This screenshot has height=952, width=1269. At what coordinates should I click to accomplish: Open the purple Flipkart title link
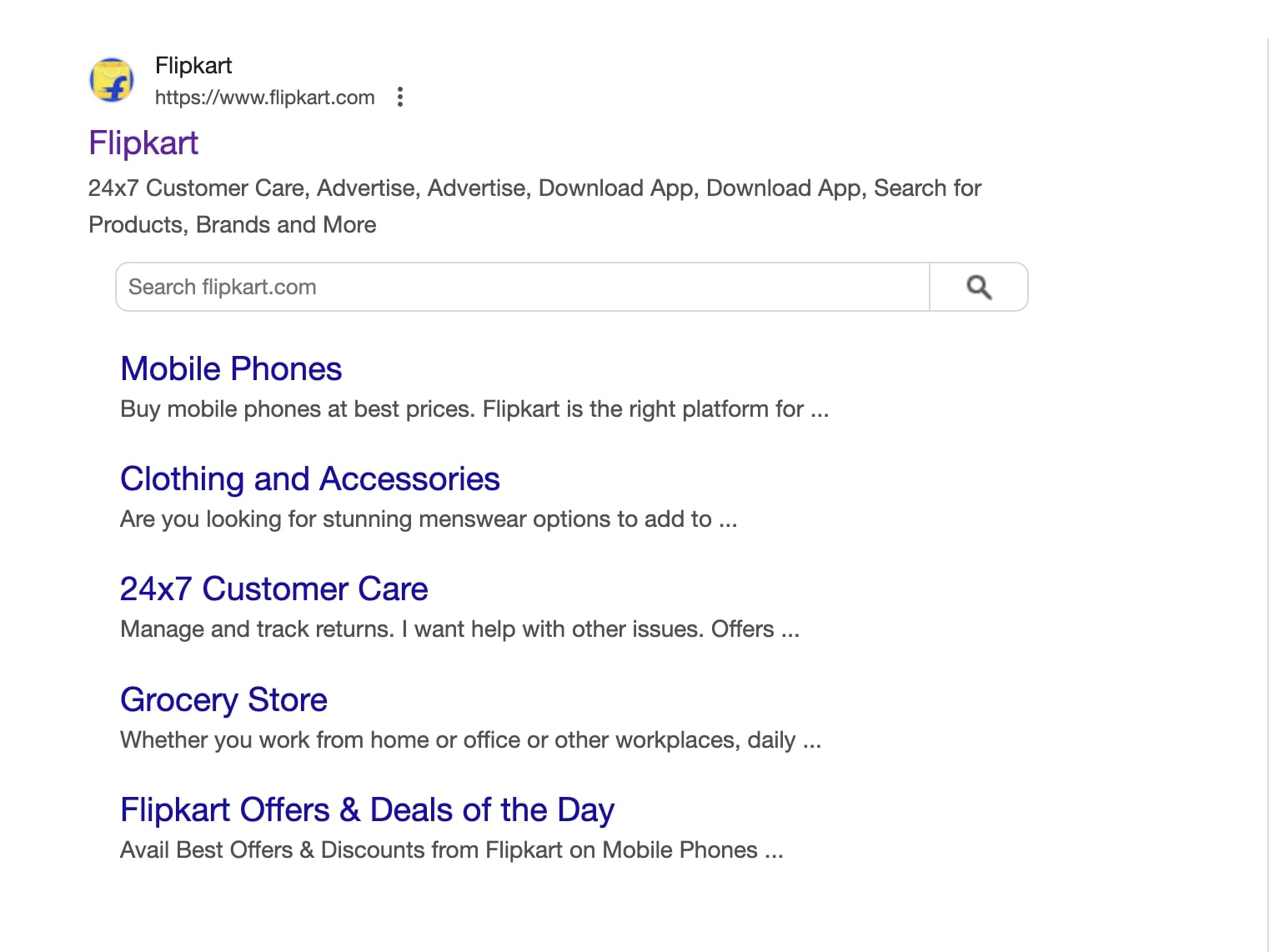(143, 143)
